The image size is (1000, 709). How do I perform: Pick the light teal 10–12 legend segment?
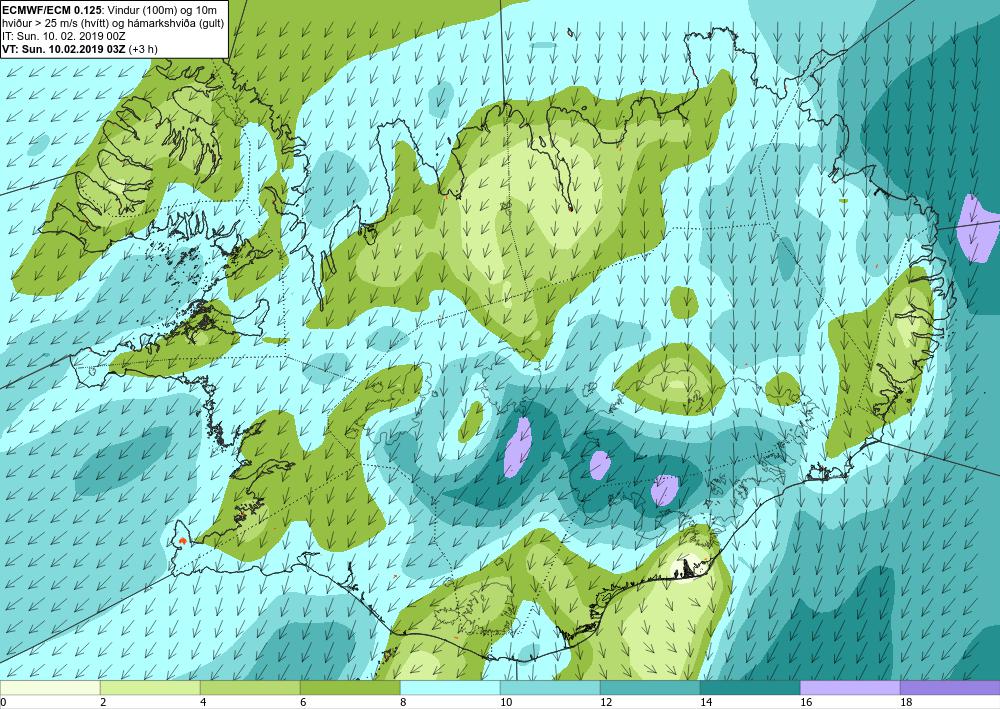tap(550, 688)
